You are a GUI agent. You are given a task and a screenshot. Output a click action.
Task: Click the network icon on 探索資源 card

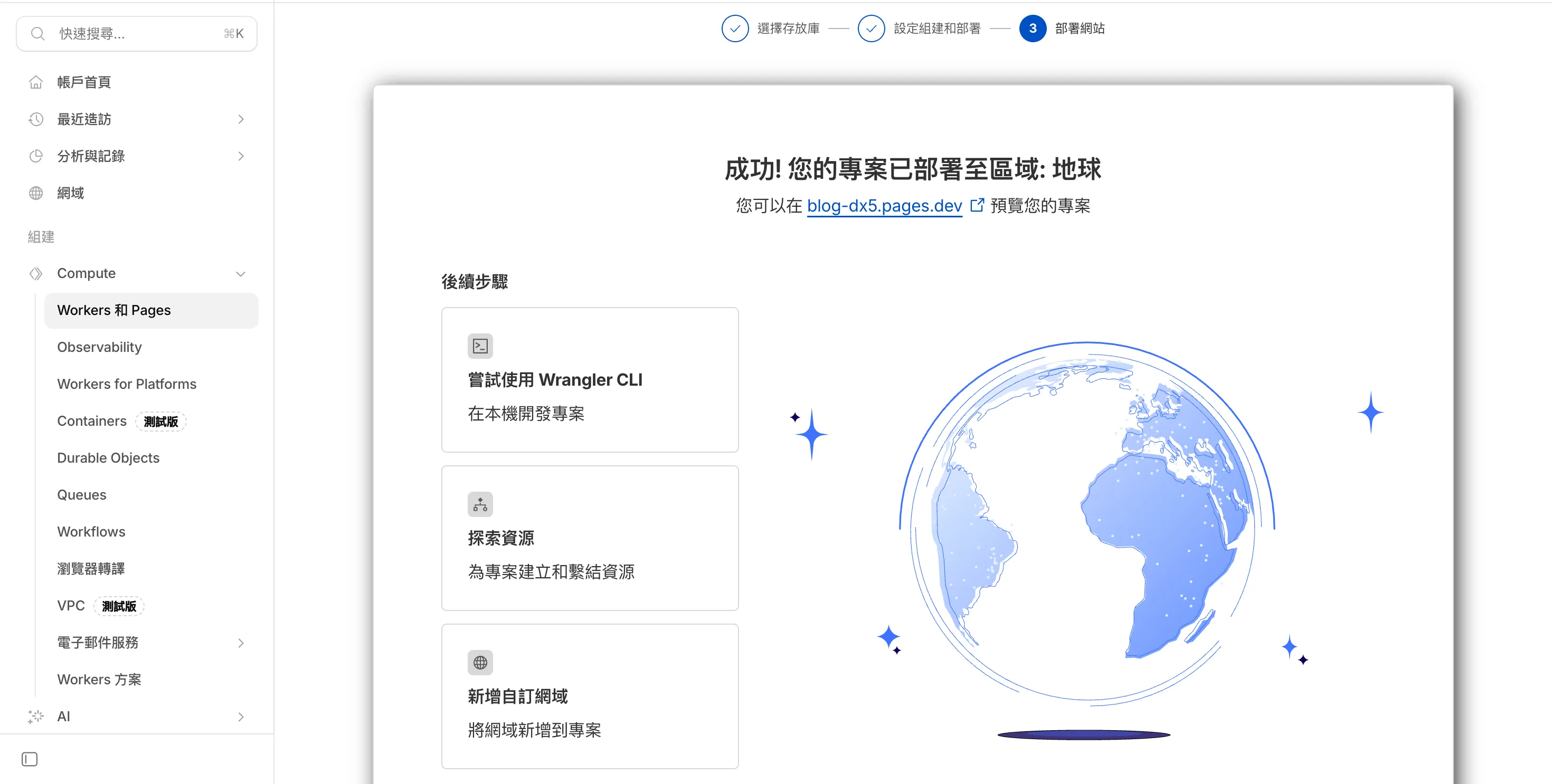coord(480,504)
